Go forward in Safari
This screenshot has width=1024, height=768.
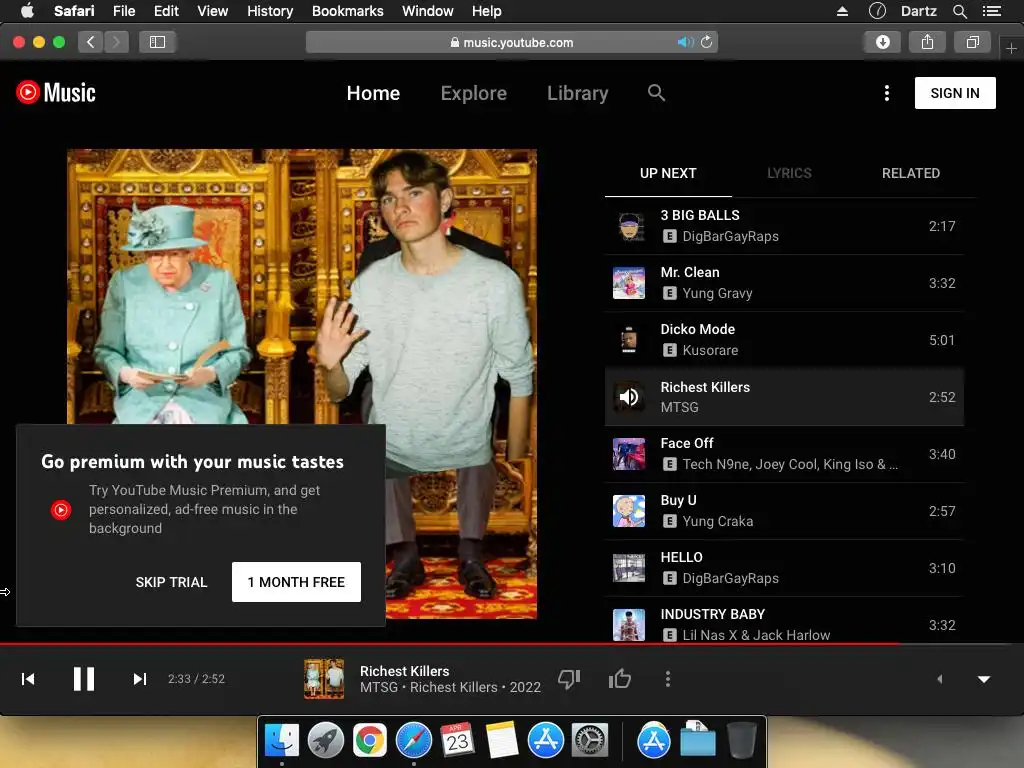[x=116, y=42]
